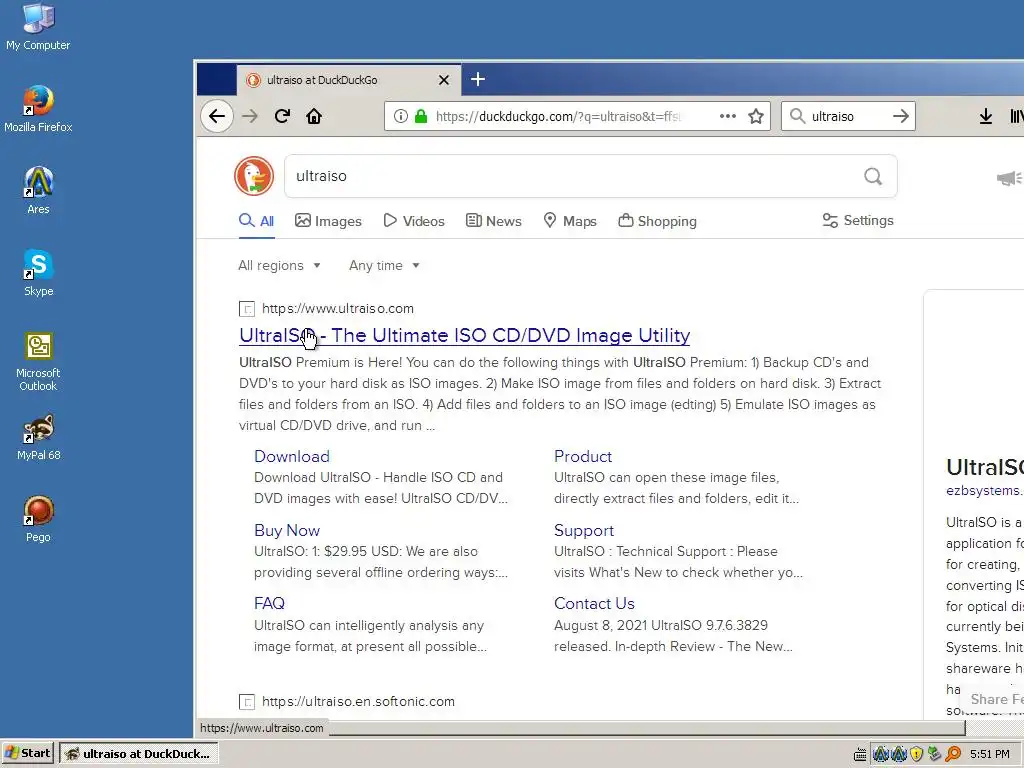Show site information icon in address bar
The height and width of the screenshot is (768, 1024).
(401, 116)
